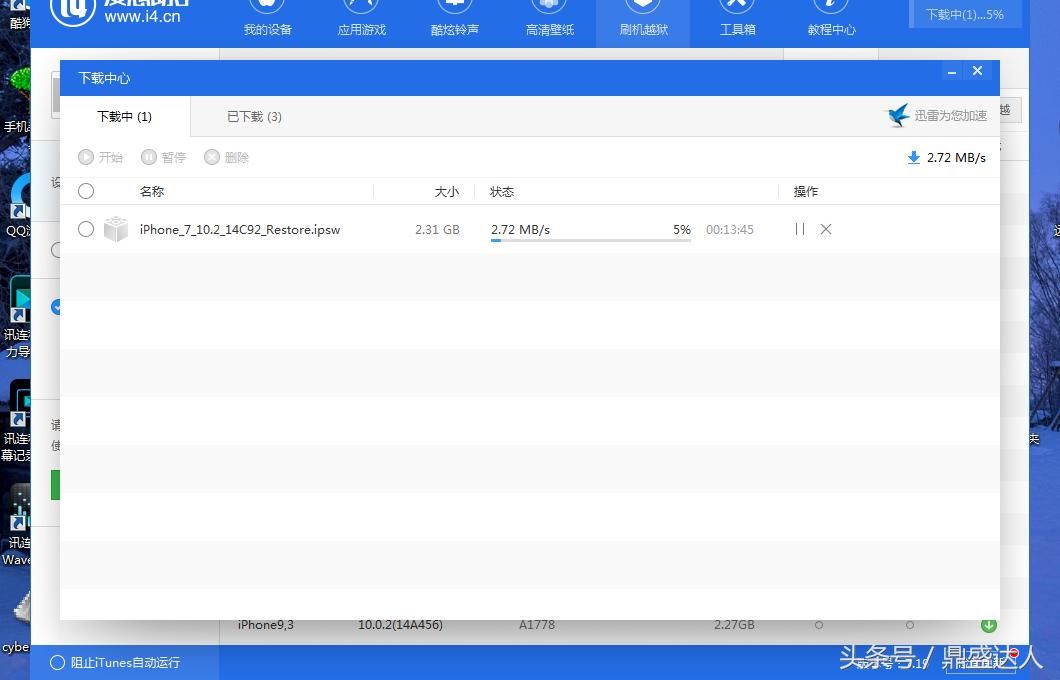
Task: Click the 下载中(1)...5% button top right
Action: [x=963, y=15]
